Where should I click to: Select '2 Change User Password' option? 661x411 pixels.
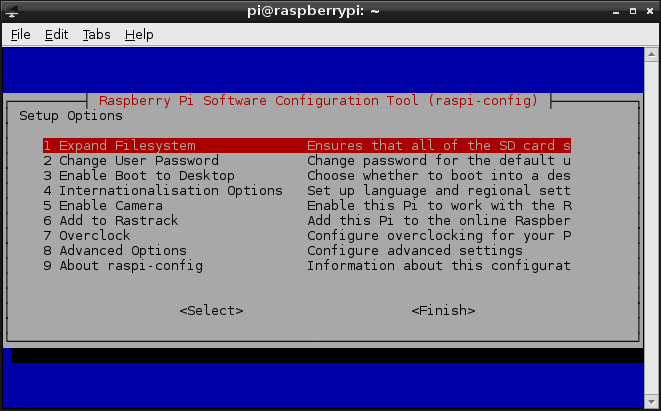131,161
